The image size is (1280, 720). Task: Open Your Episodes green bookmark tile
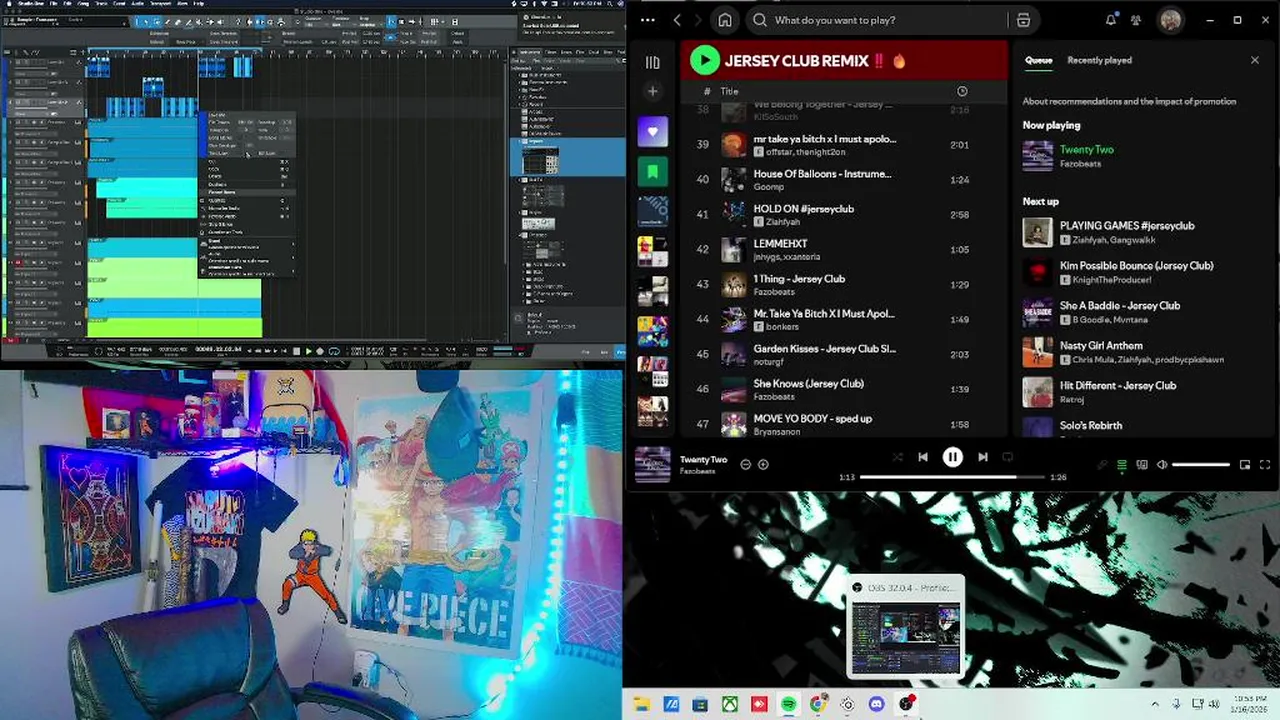click(x=653, y=172)
